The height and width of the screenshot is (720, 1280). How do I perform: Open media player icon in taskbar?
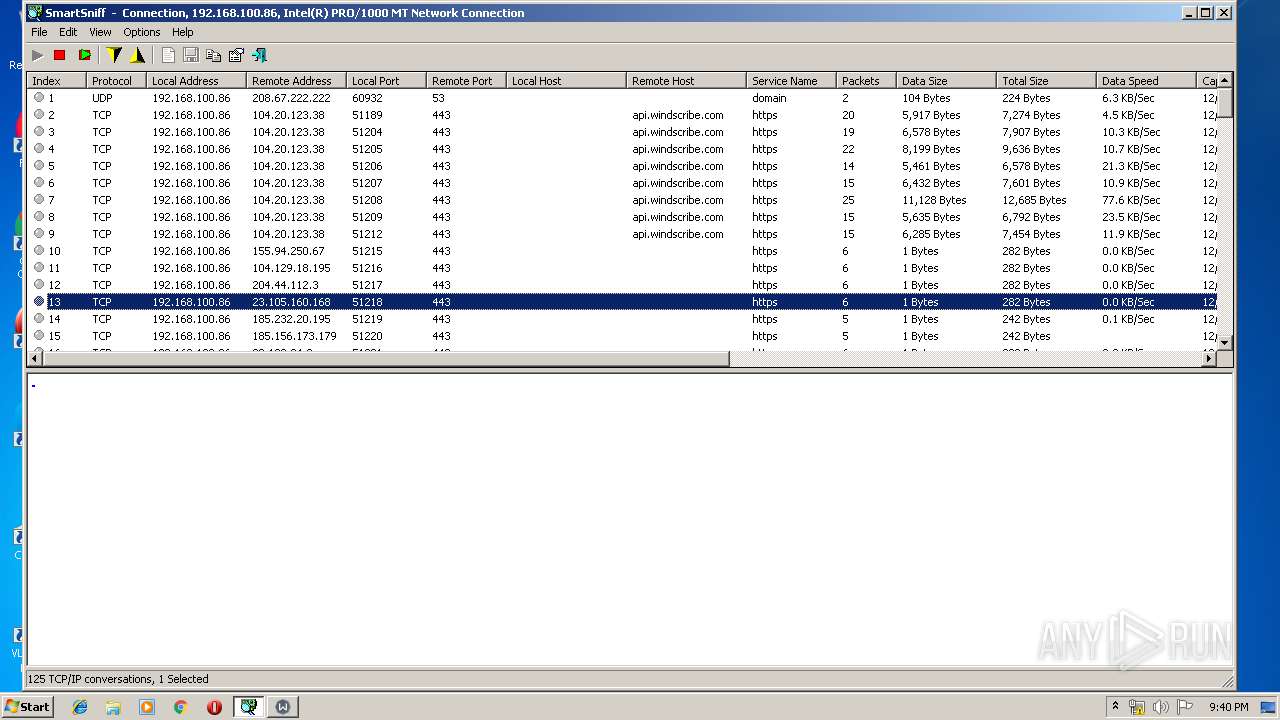(x=147, y=707)
